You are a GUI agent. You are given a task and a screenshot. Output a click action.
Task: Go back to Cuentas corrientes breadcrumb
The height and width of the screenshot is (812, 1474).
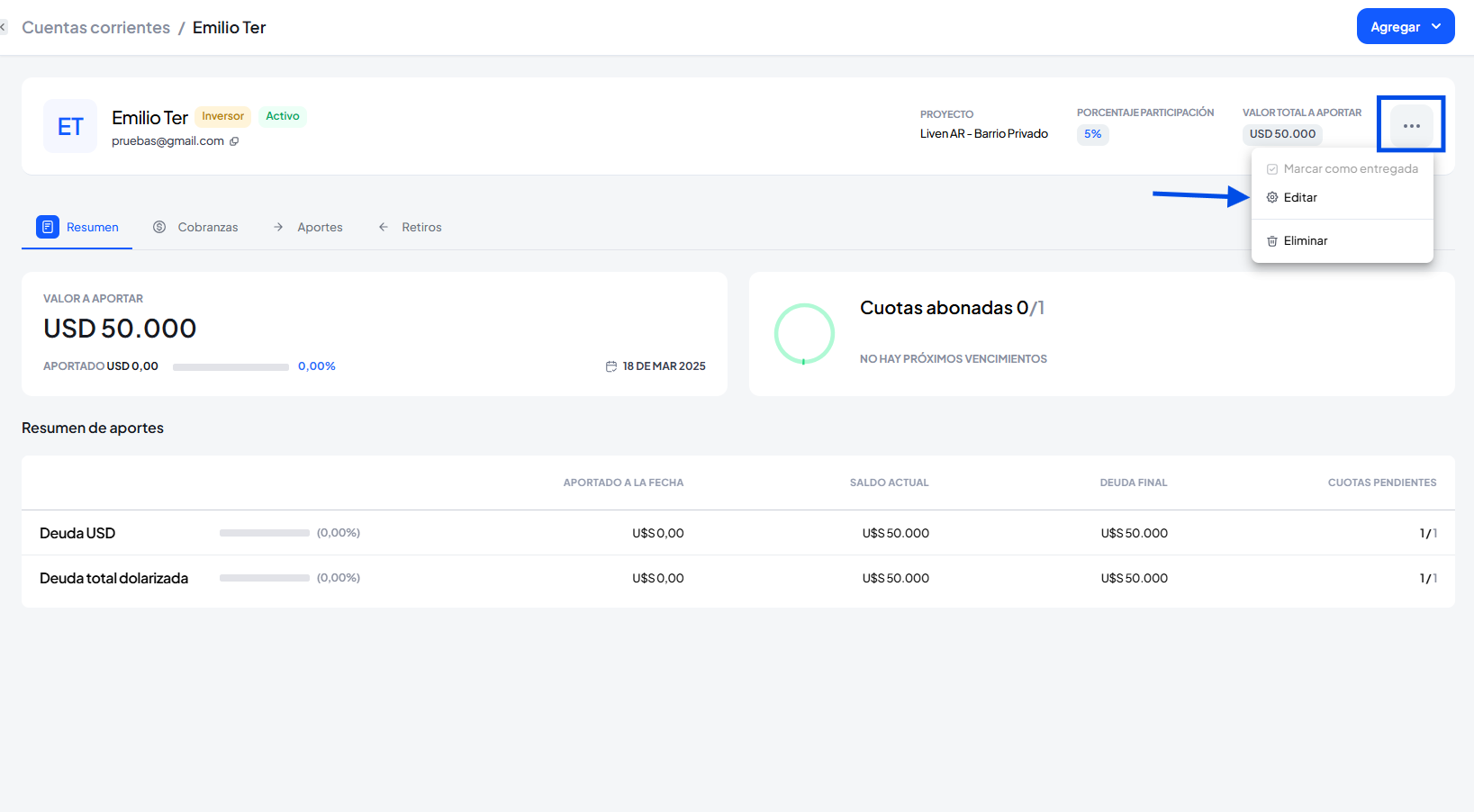(95, 28)
